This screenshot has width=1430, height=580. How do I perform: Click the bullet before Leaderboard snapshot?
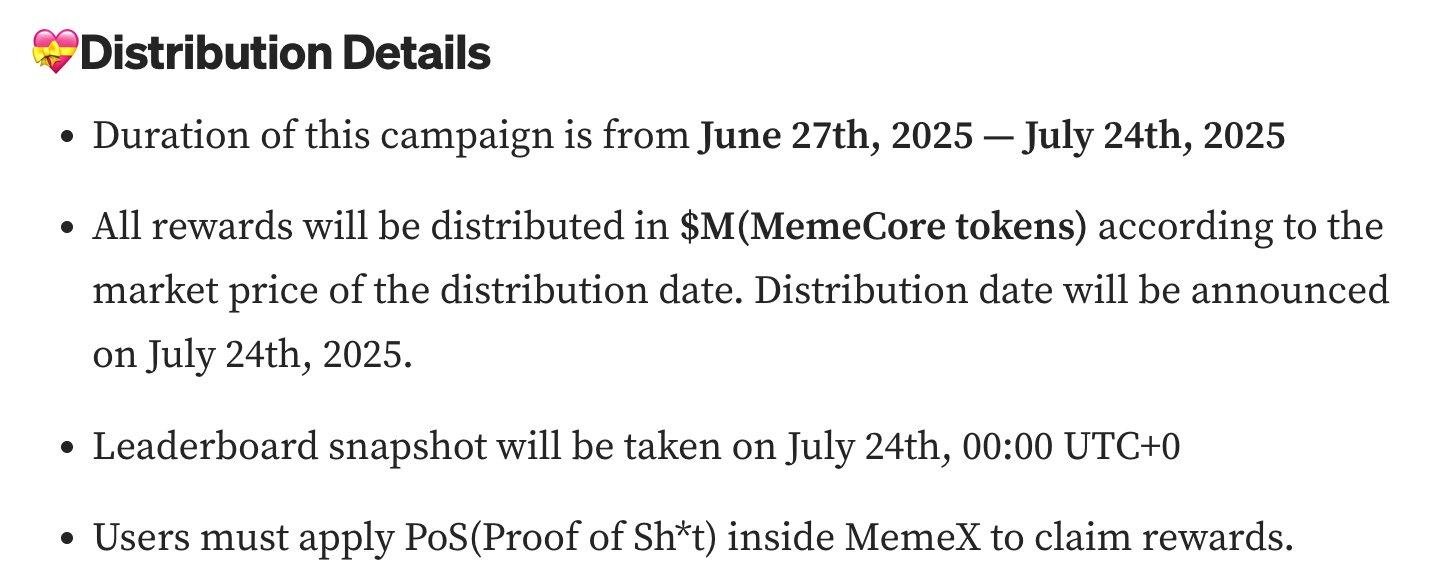click(x=68, y=449)
